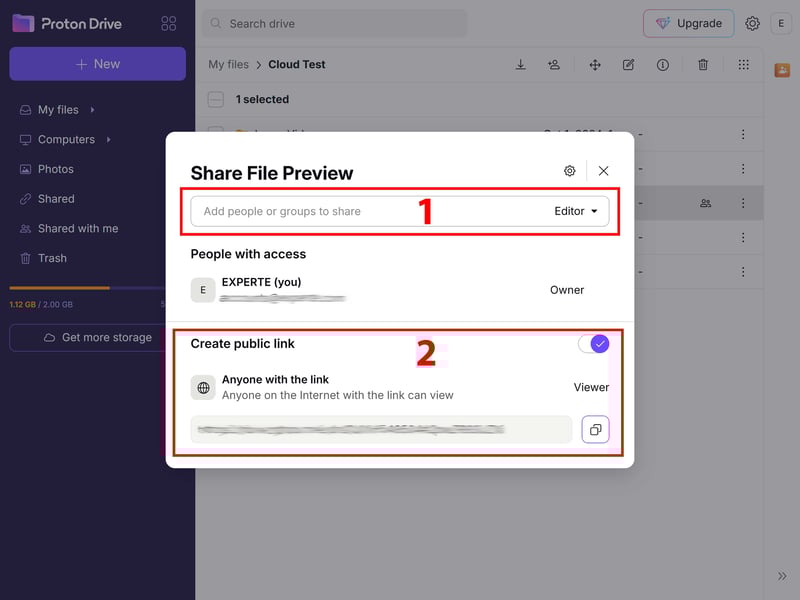Switch layout with the grid view icon
800x600 pixels.
click(743, 65)
